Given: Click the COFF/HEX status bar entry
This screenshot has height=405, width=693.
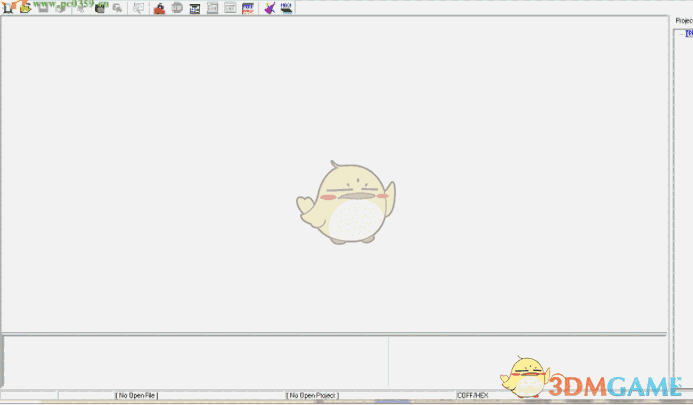Looking at the screenshot, I should (472, 395).
